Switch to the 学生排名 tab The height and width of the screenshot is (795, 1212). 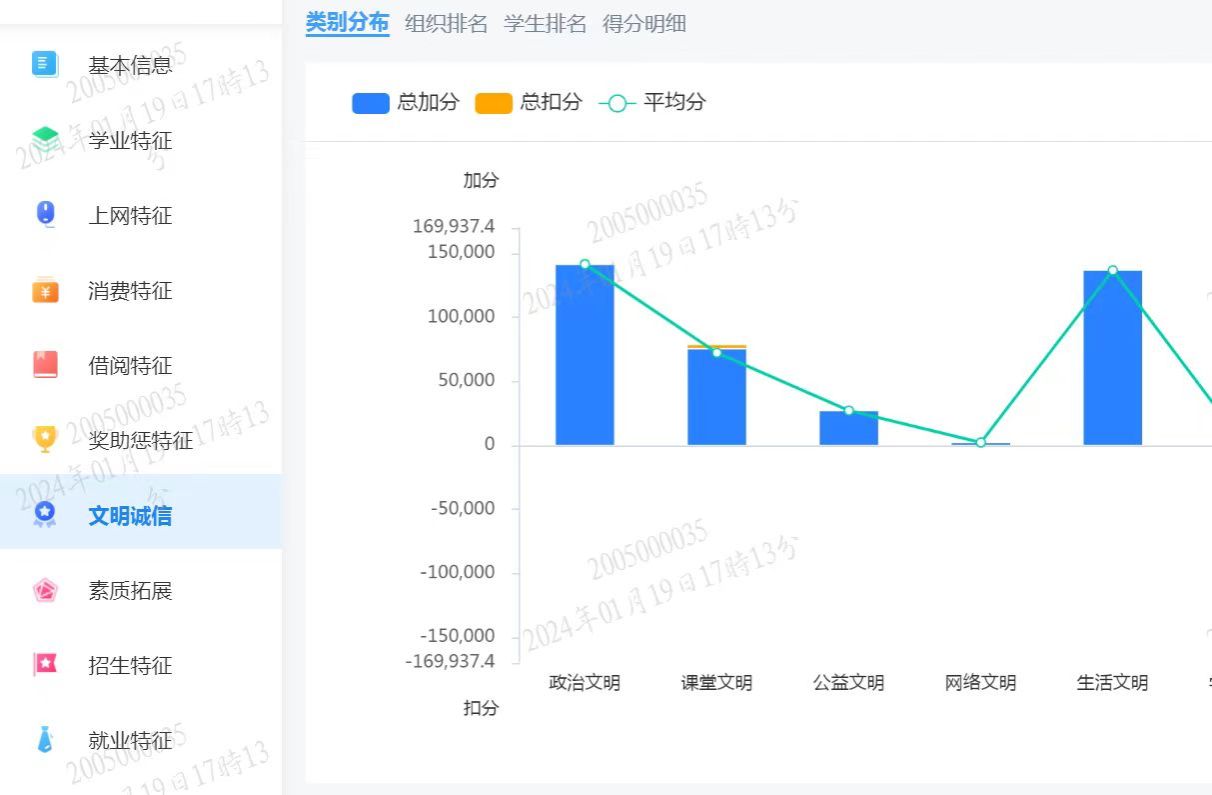tap(545, 24)
